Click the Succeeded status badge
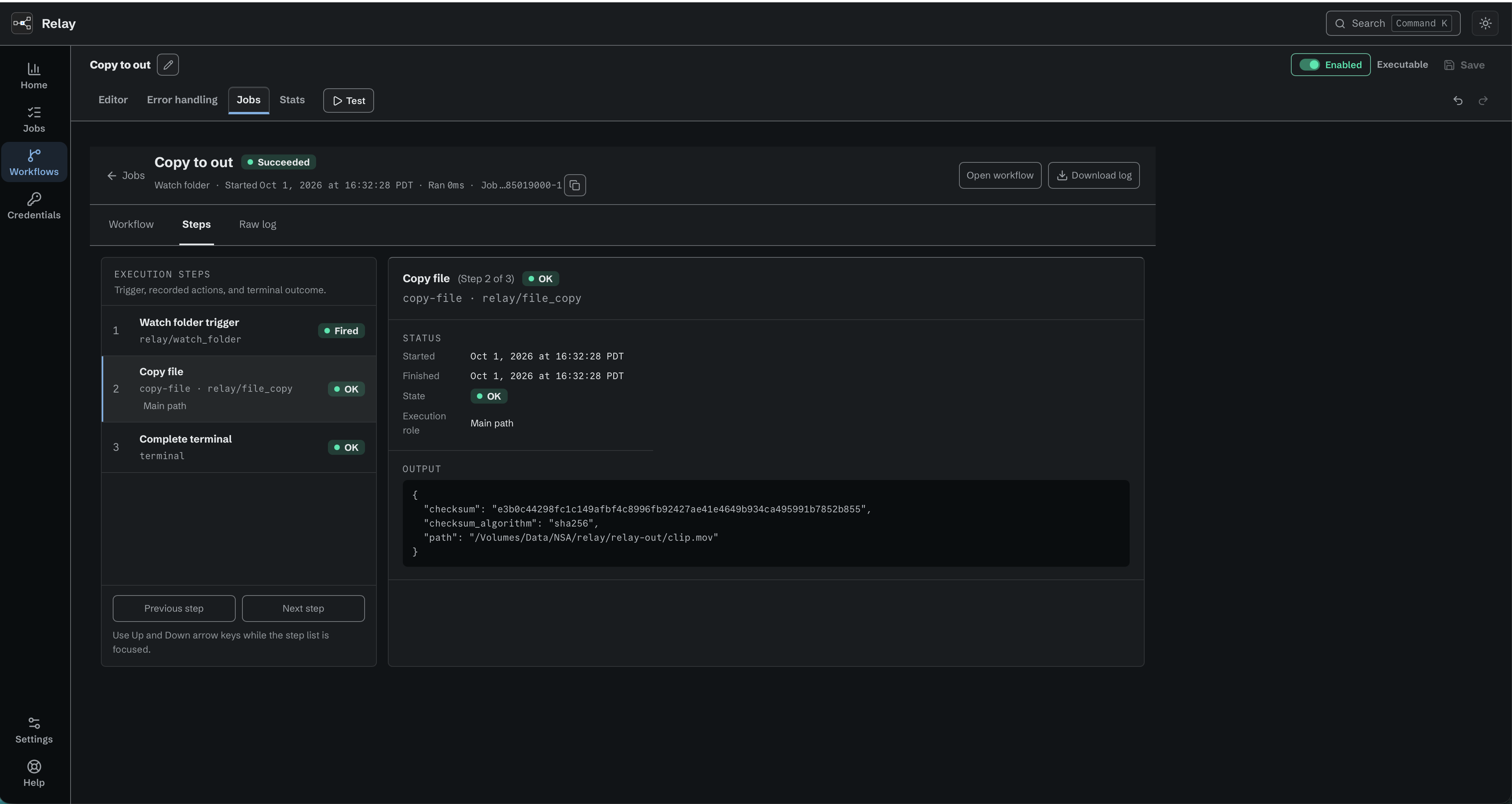 pos(278,162)
